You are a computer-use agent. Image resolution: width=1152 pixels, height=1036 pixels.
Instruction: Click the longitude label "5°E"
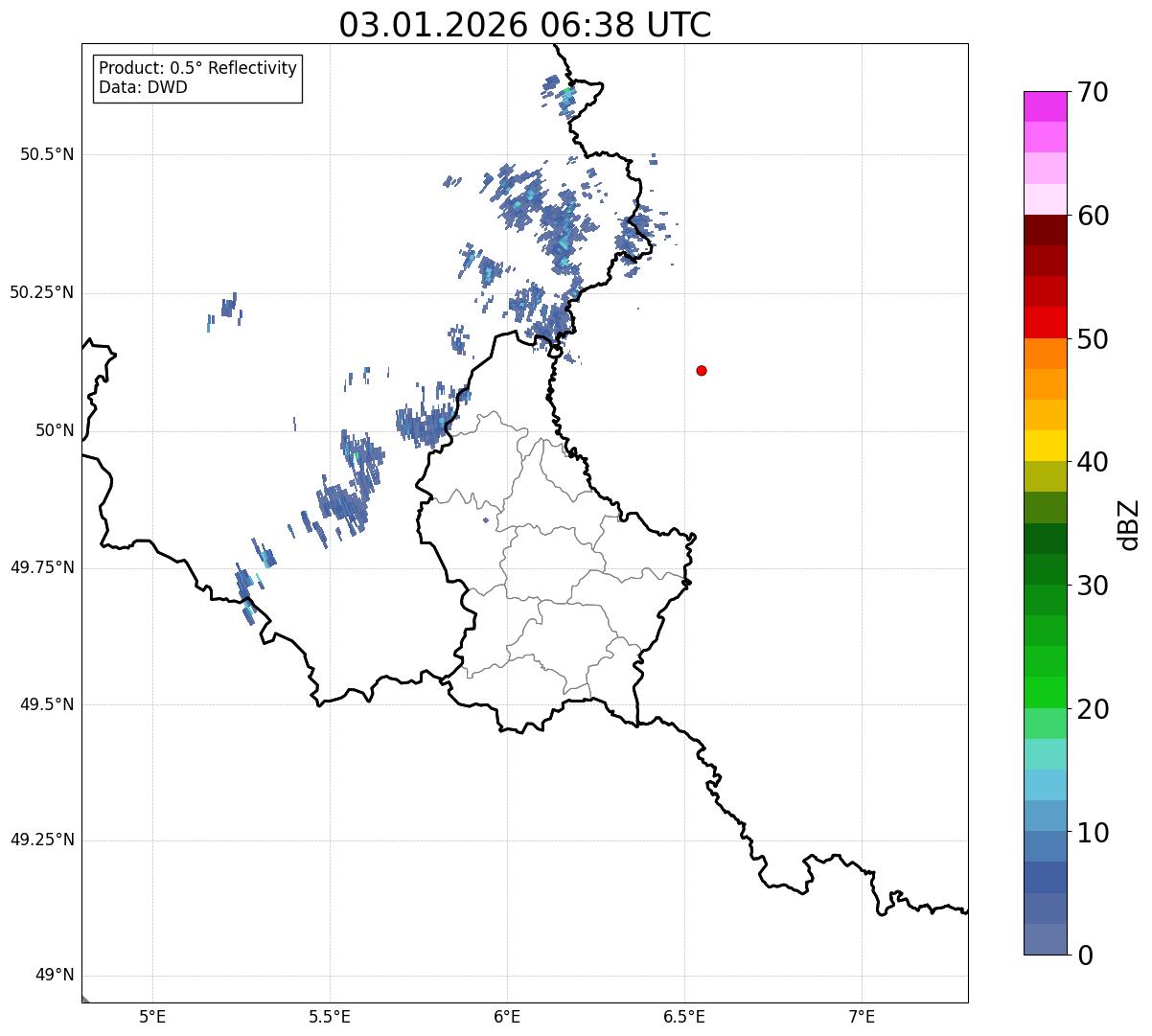tap(152, 1016)
